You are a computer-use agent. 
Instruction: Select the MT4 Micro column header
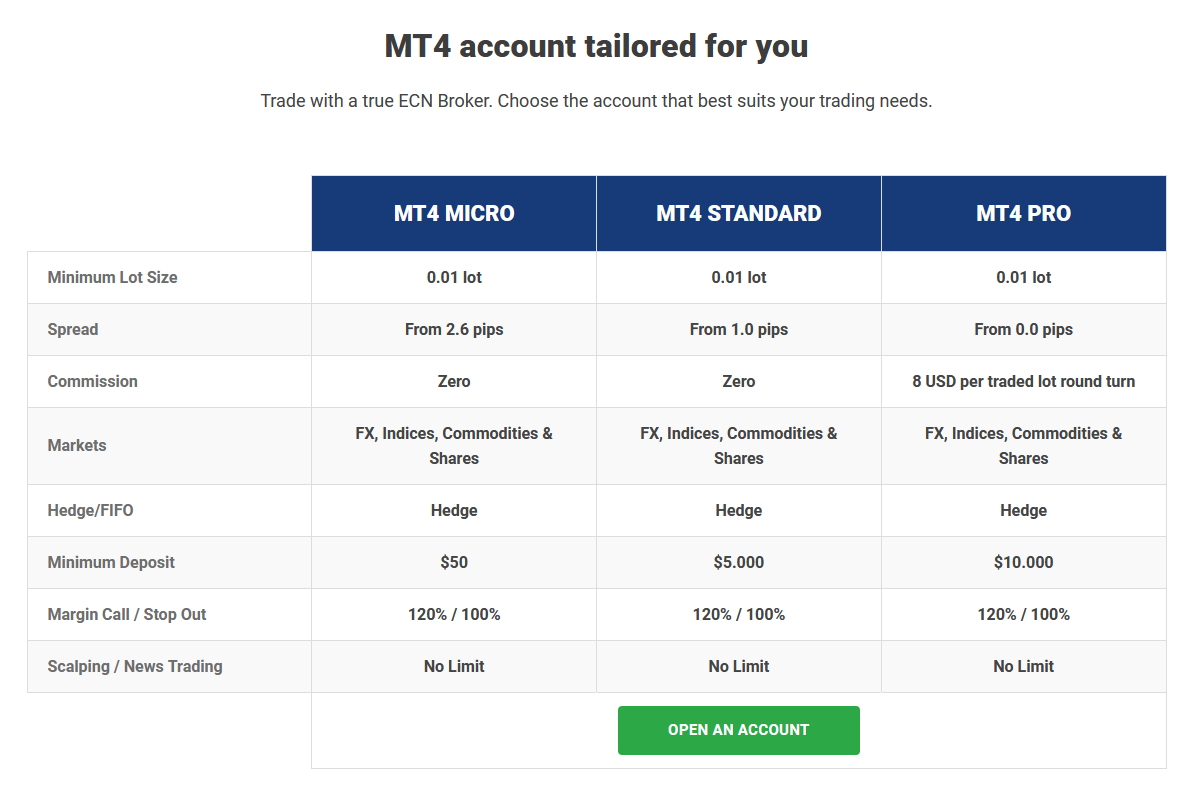tap(454, 213)
